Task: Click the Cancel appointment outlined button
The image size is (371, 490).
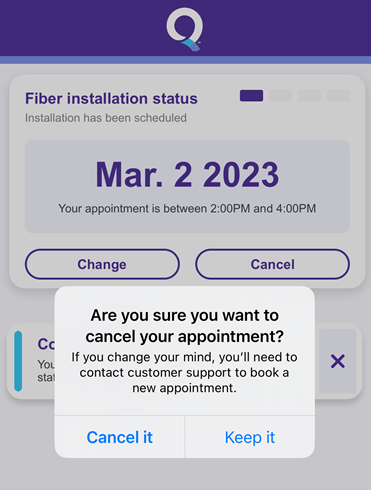Action: pyautogui.click(x=272, y=264)
